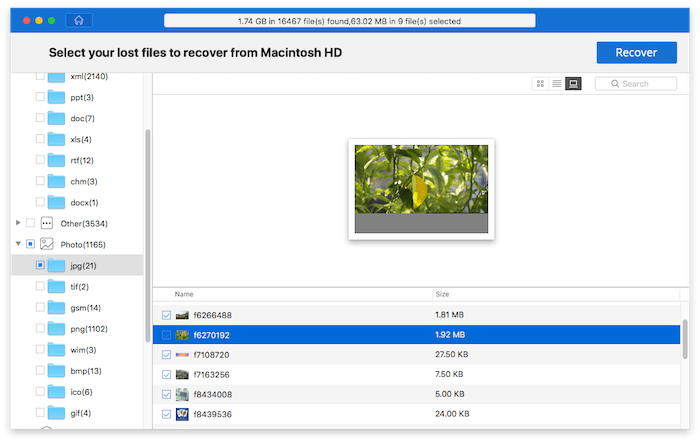Go to the home screen icon

tap(79, 21)
